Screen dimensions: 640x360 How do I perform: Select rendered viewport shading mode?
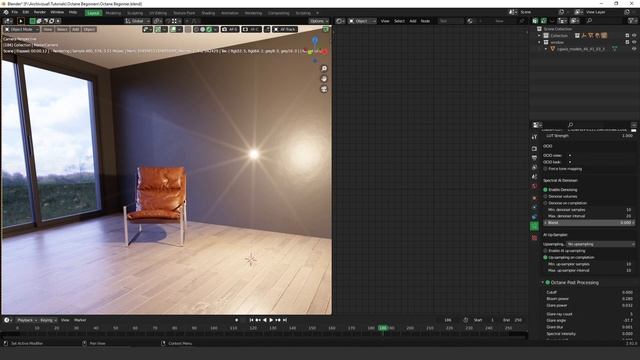209,29
